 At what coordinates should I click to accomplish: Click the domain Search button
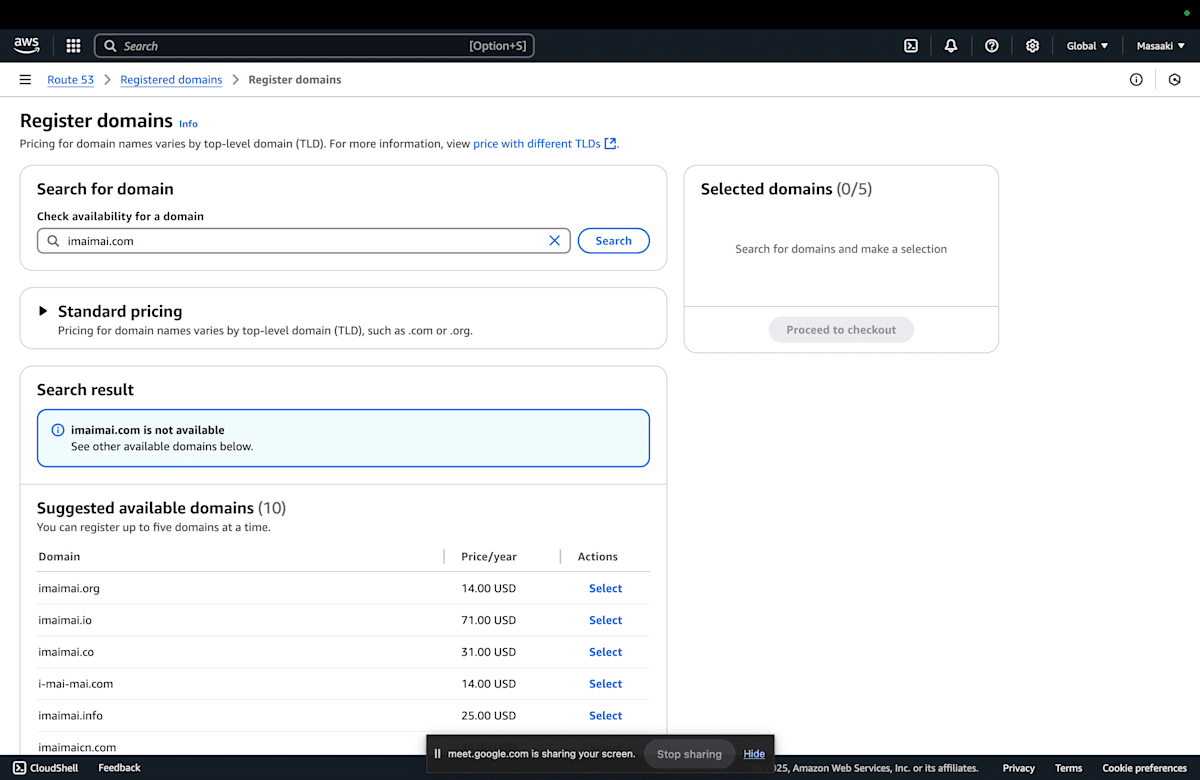click(x=614, y=241)
